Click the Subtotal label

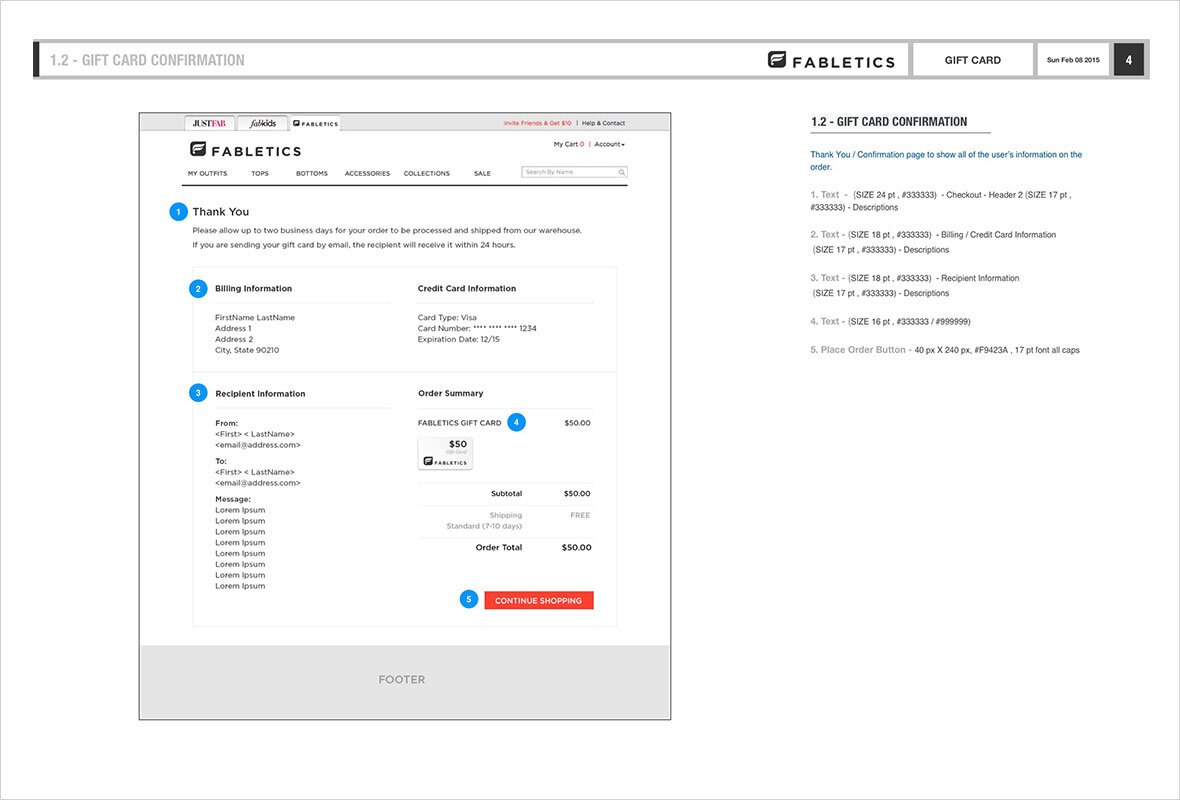click(506, 494)
